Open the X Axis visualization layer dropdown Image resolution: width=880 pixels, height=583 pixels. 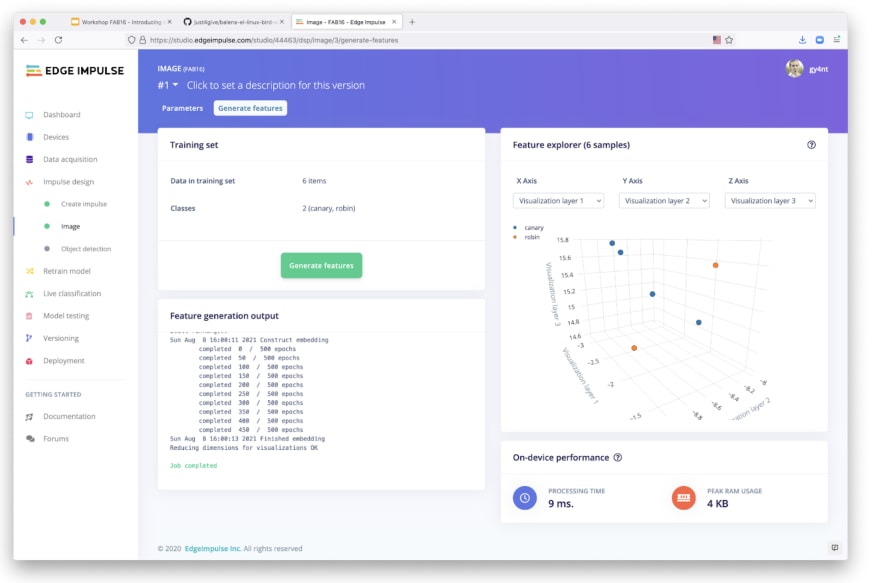(x=558, y=201)
